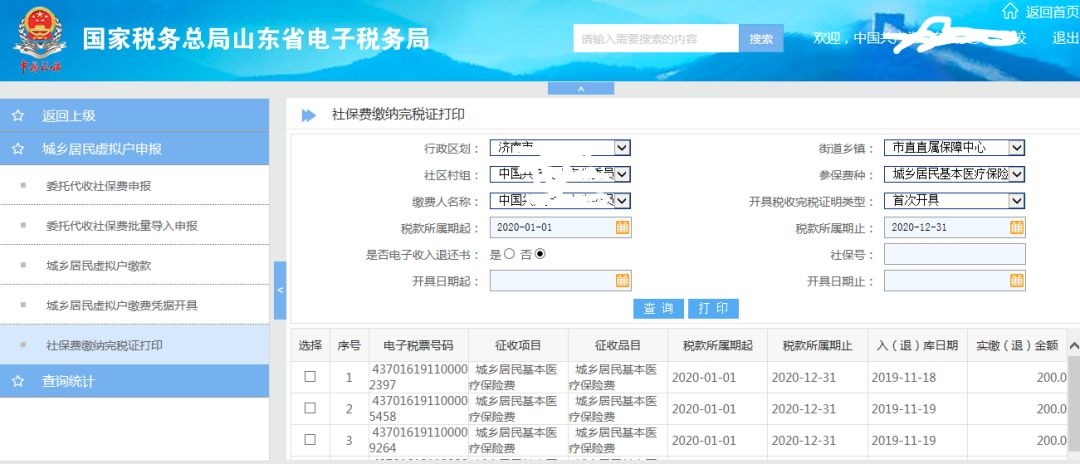The image size is (1080, 464).
Task: Open calendar picker for 税款所属期止
Action: click(1016, 227)
